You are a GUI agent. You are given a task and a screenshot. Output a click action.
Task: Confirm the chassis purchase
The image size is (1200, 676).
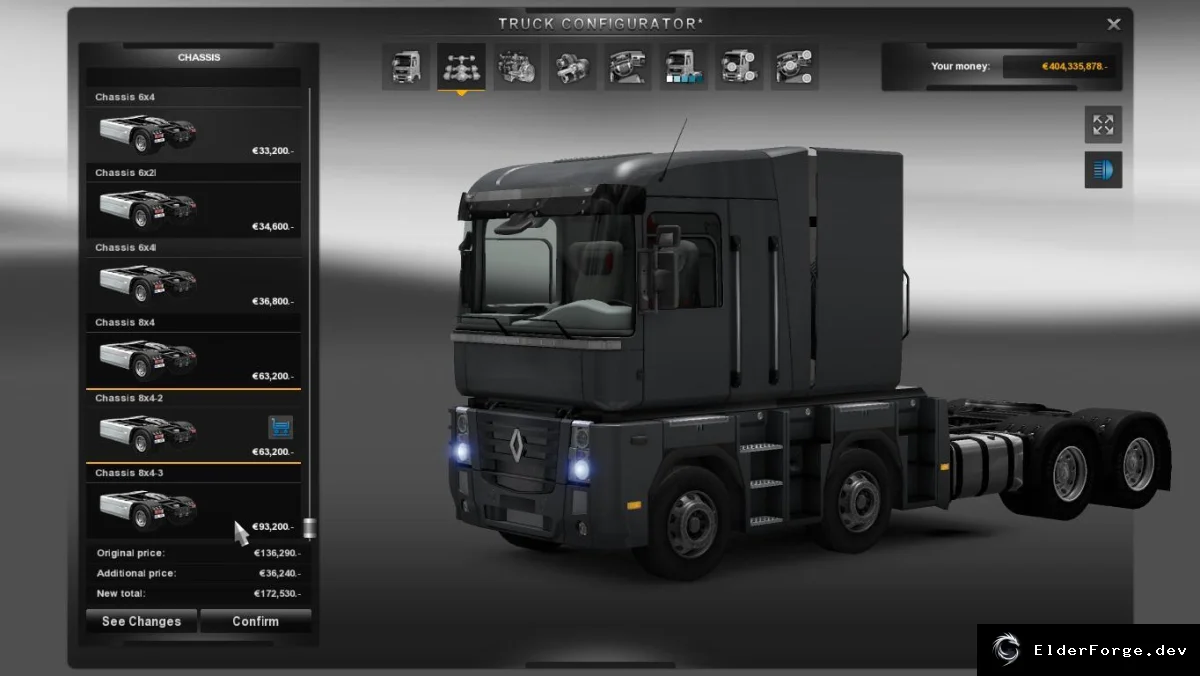(256, 621)
